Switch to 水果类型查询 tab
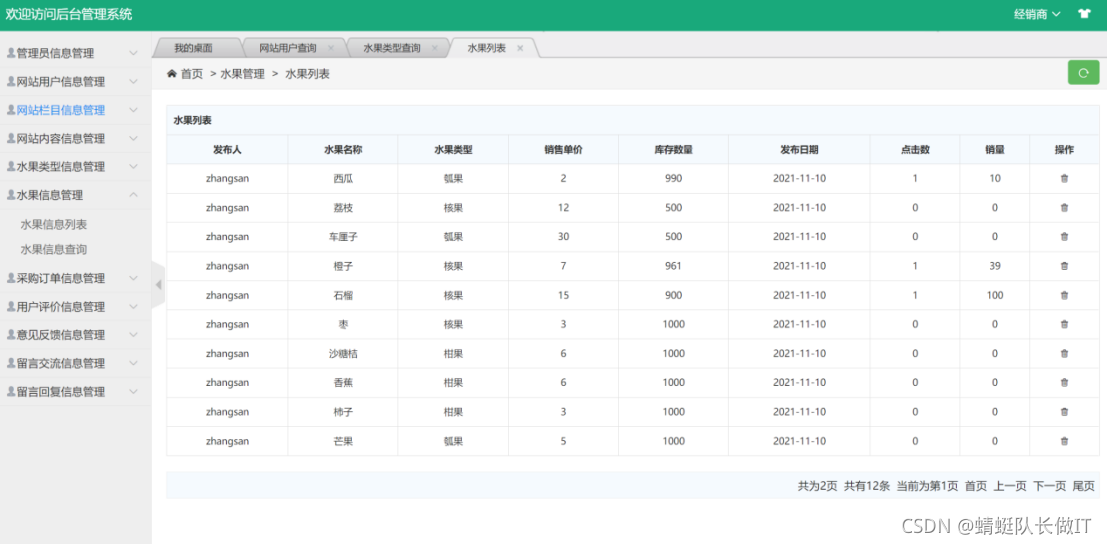 click(x=392, y=48)
